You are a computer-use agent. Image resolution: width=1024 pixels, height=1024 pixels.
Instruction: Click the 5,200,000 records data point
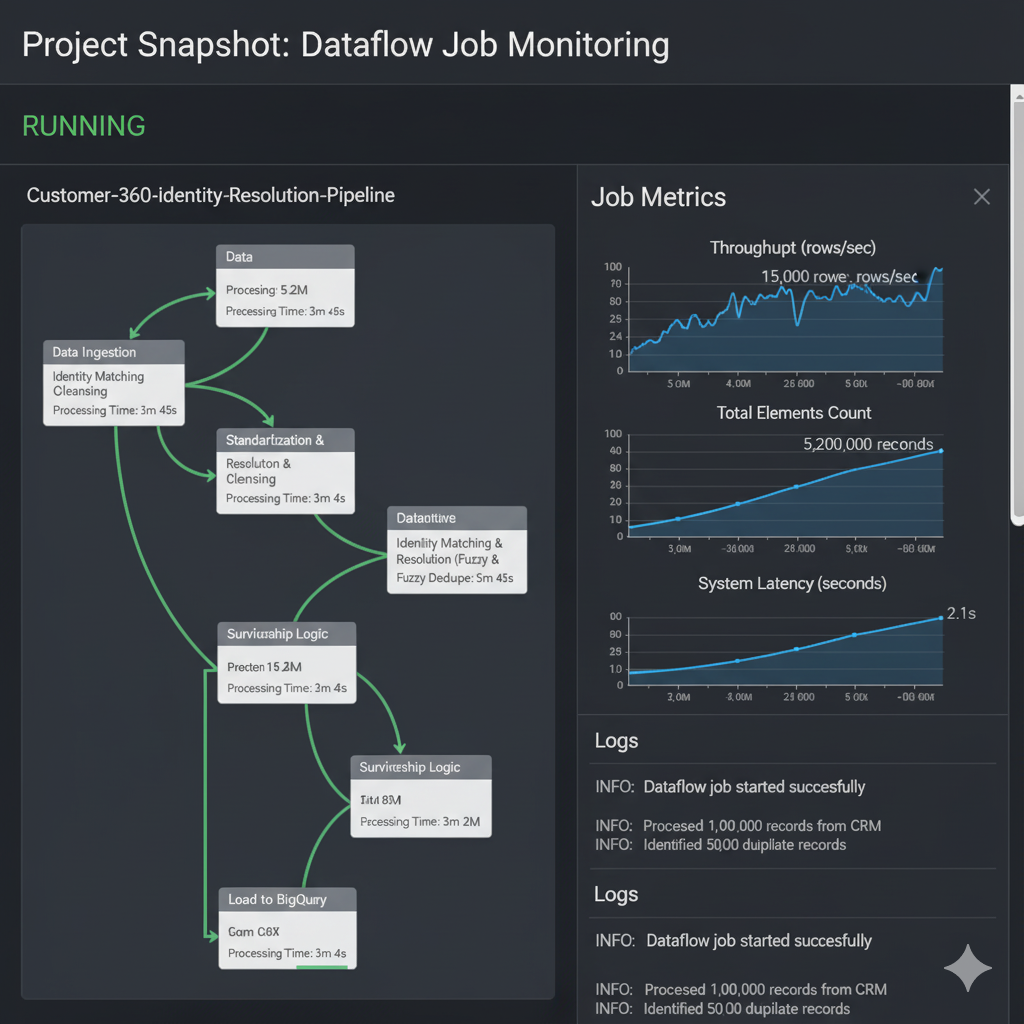tap(940, 451)
